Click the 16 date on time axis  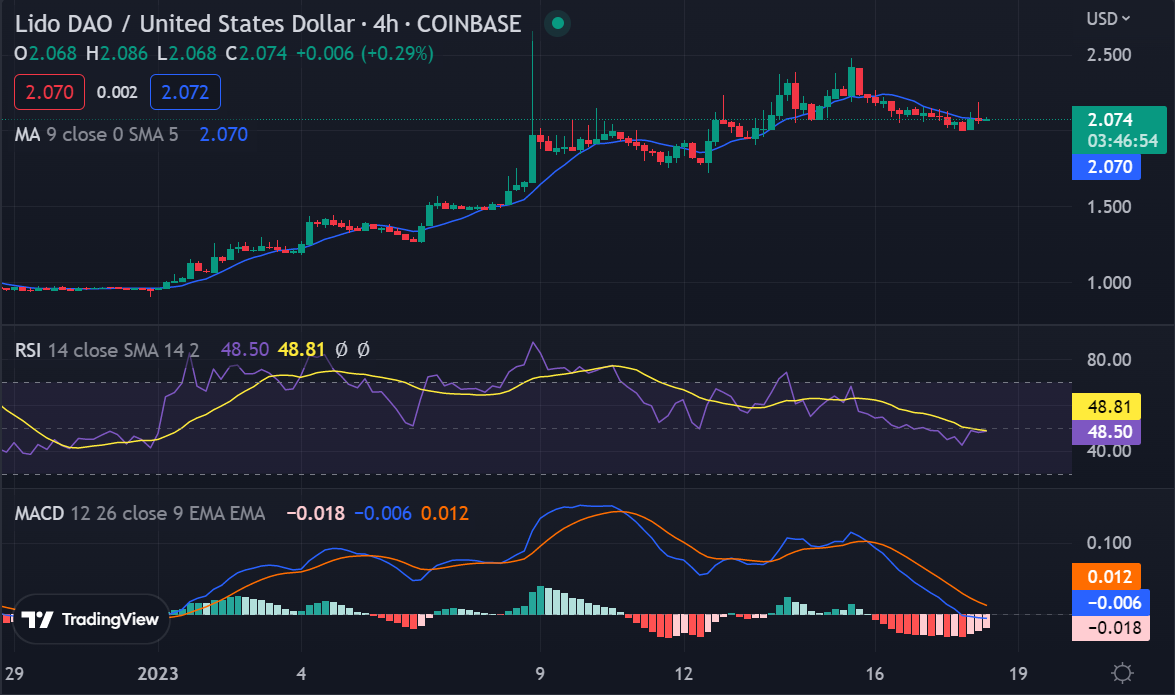point(875,672)
